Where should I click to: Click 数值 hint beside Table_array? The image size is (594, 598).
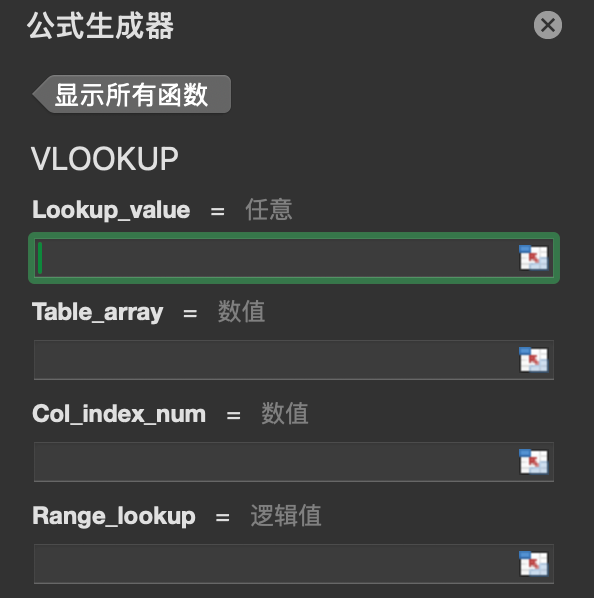(x=241, y=312)
